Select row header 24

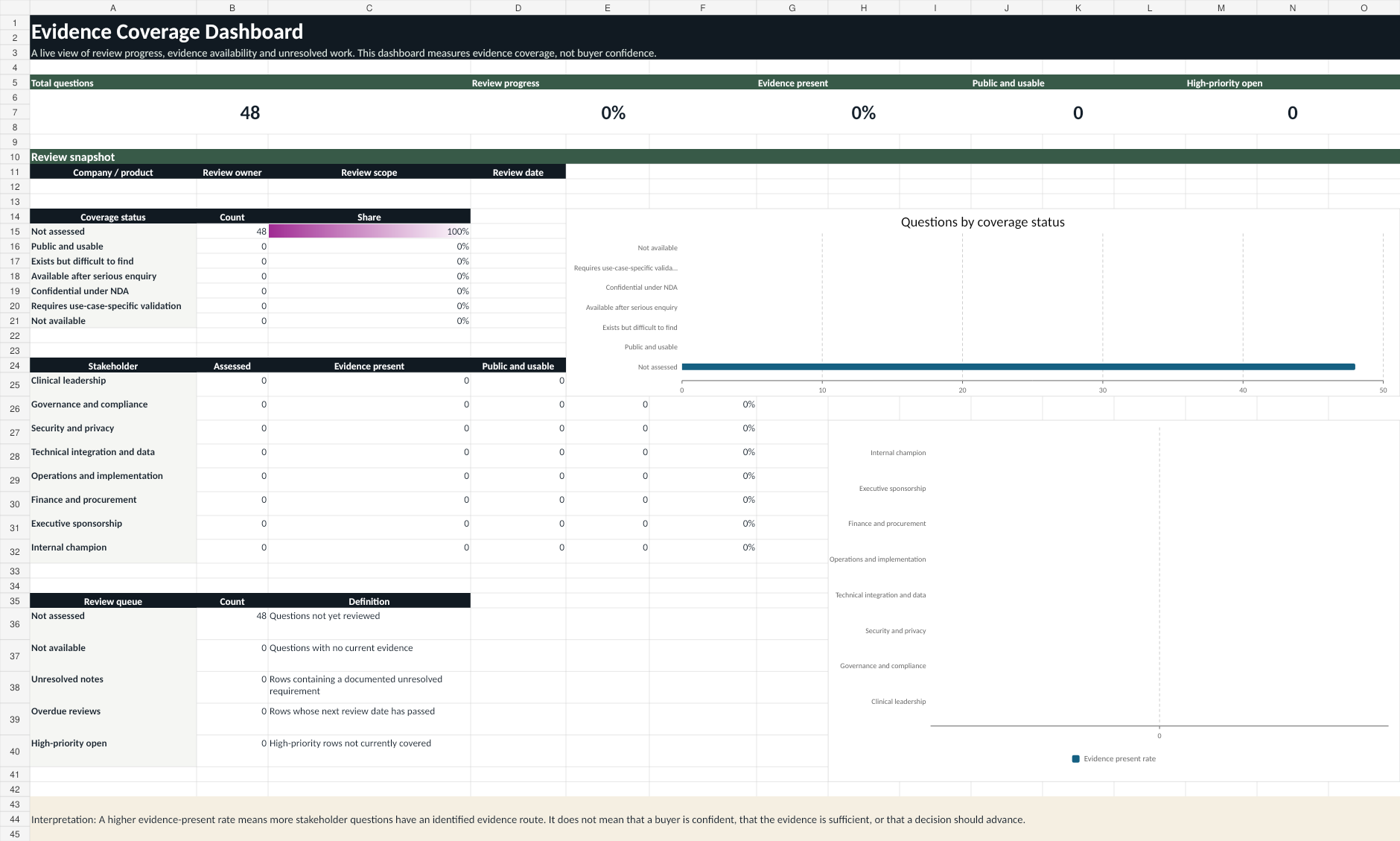pos(15,365)
